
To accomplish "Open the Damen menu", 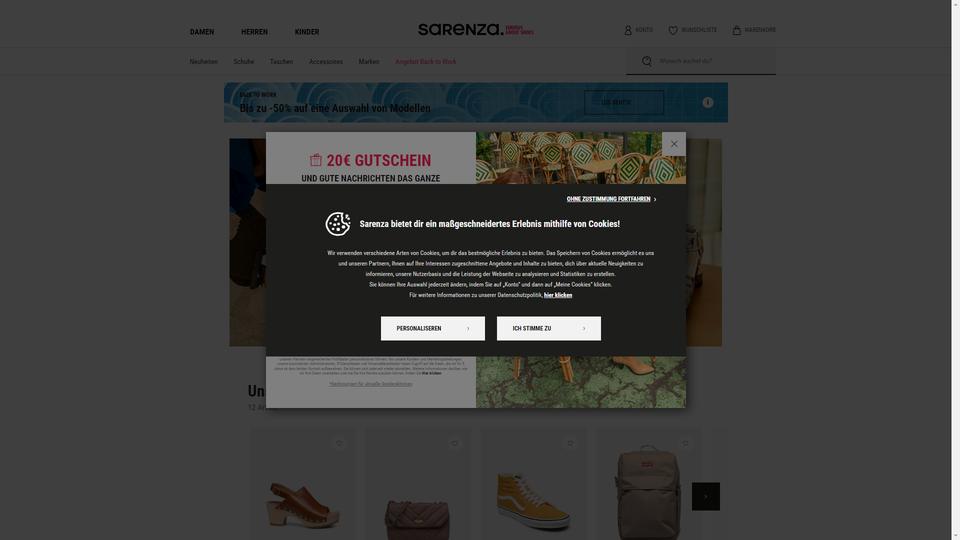I will pyautogui.click(x=202, y=32).
